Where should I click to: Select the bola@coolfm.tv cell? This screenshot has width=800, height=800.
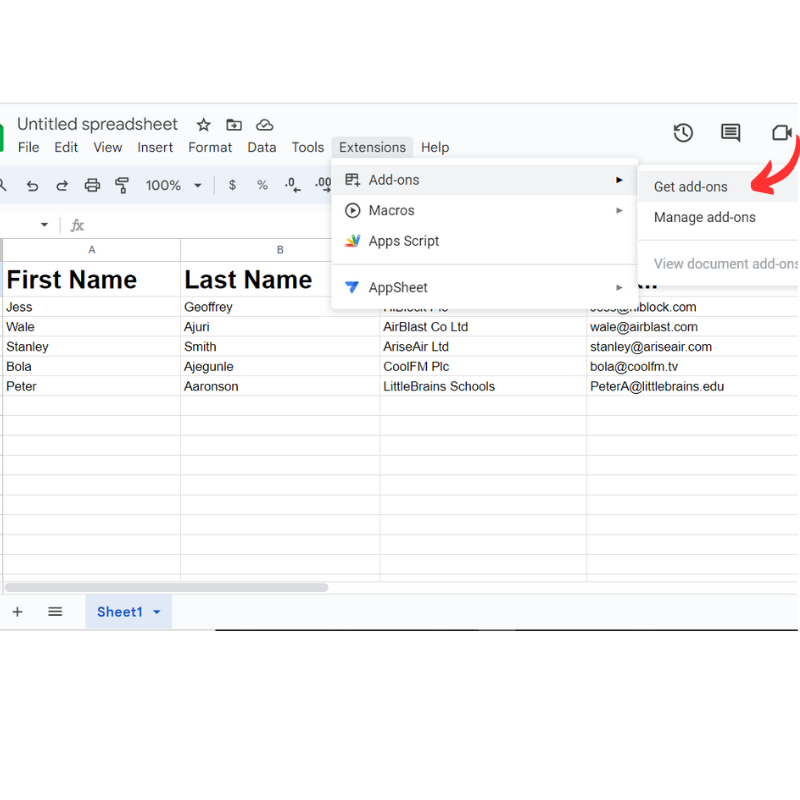coord(692,367)
